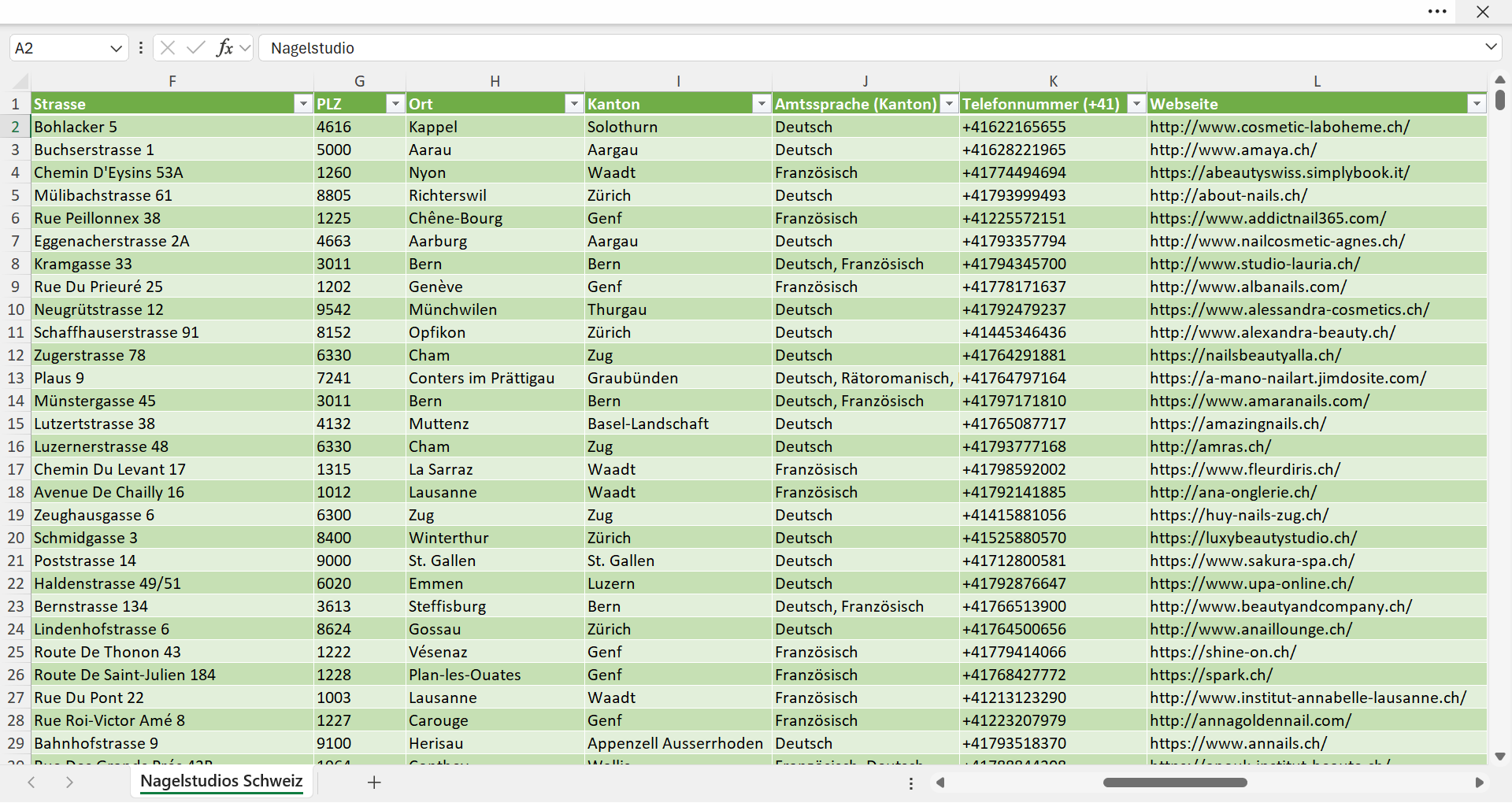Open link https://nailsbeautyalla.ch/

(x=1246, y=355)
